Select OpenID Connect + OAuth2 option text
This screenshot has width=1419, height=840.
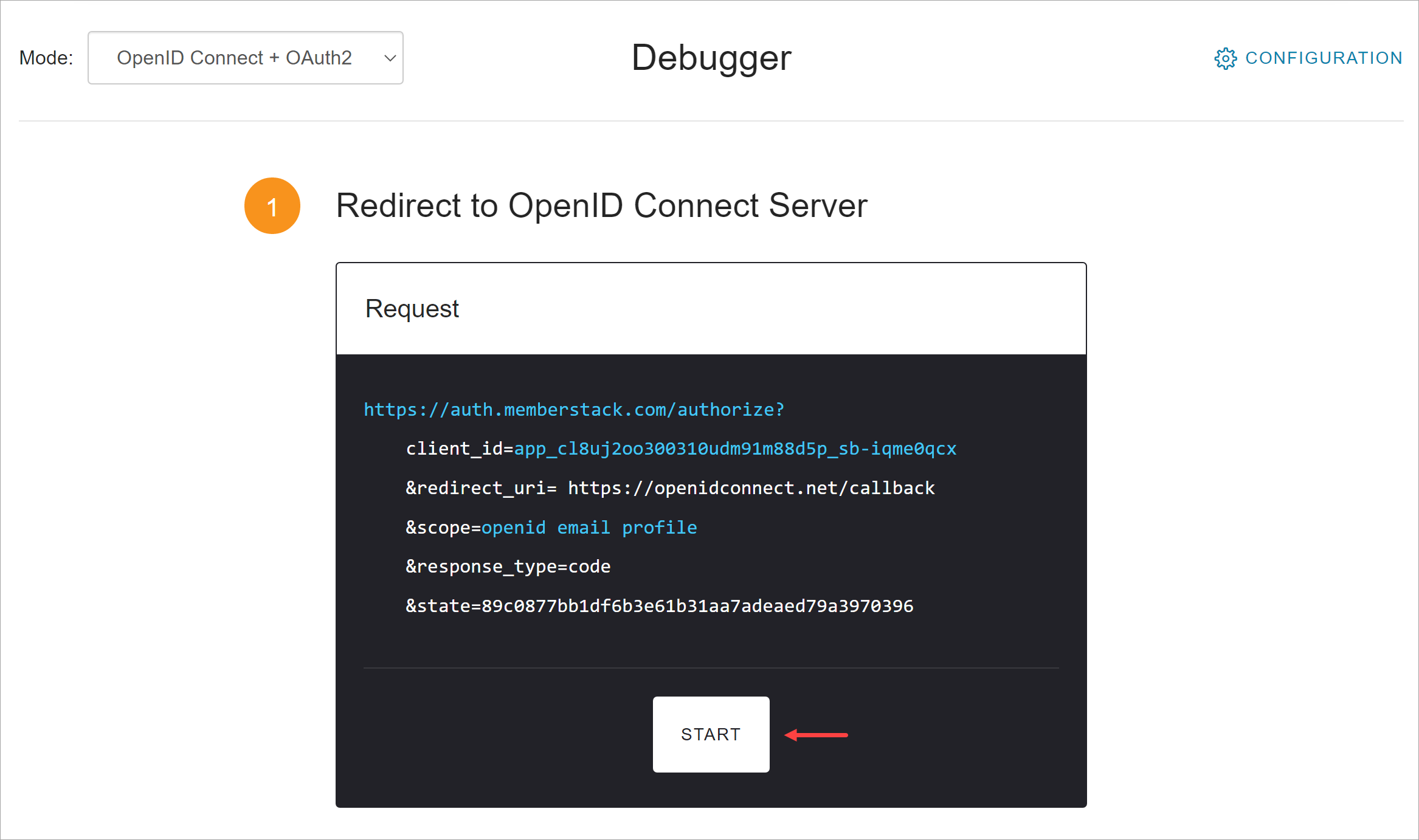234,58
